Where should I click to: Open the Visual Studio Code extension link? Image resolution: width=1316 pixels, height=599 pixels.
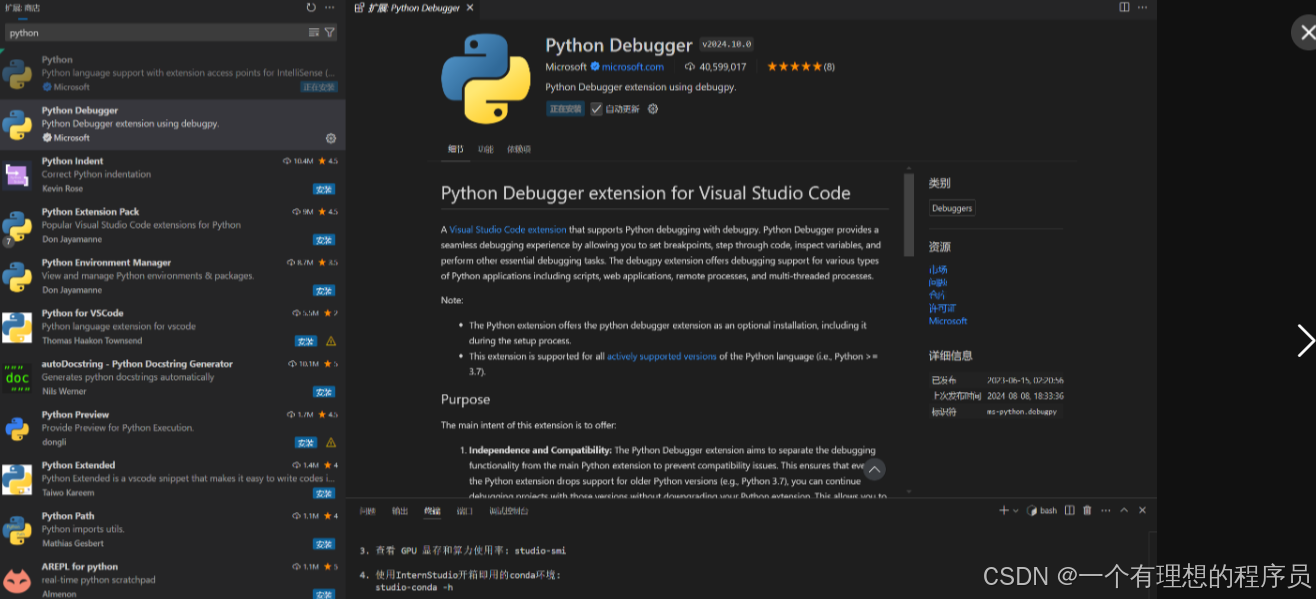(508, 230)
